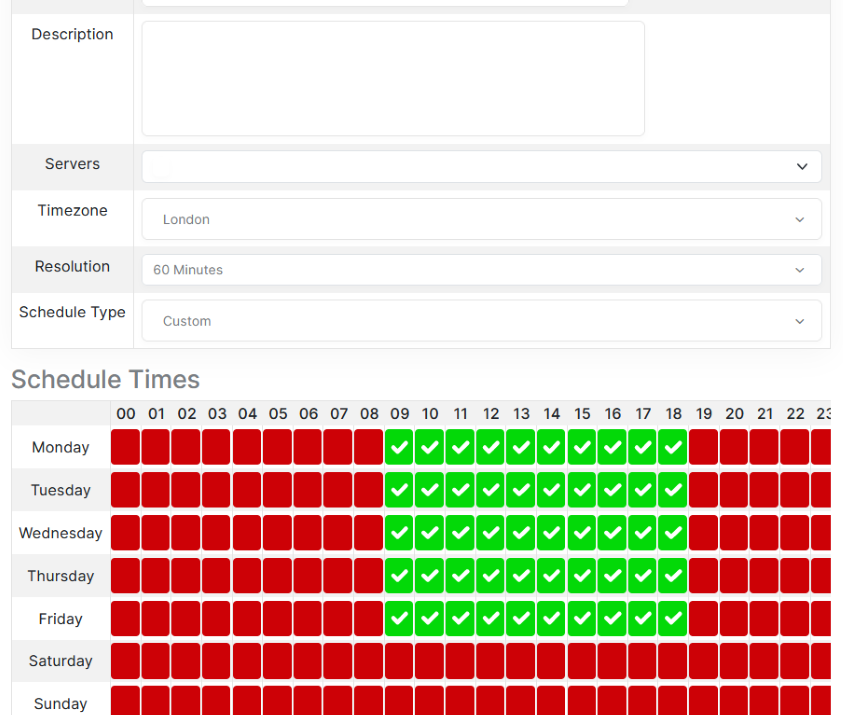
Task: Toggle off the Wednesday 15:00 slot
Action: pos(582,533)
